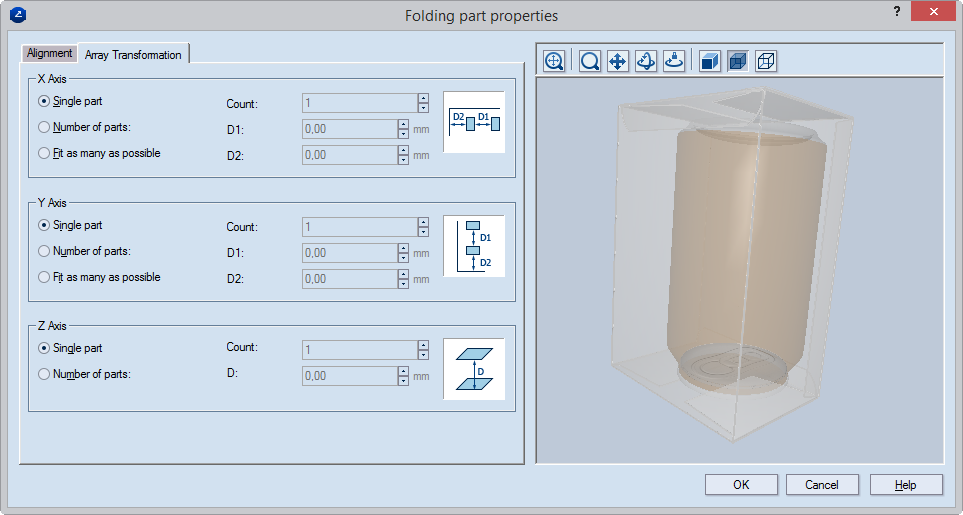Click the Cancel button
The width and height of the screenshot is (963, 515).
pyautogui.click(x=821, y=484)
